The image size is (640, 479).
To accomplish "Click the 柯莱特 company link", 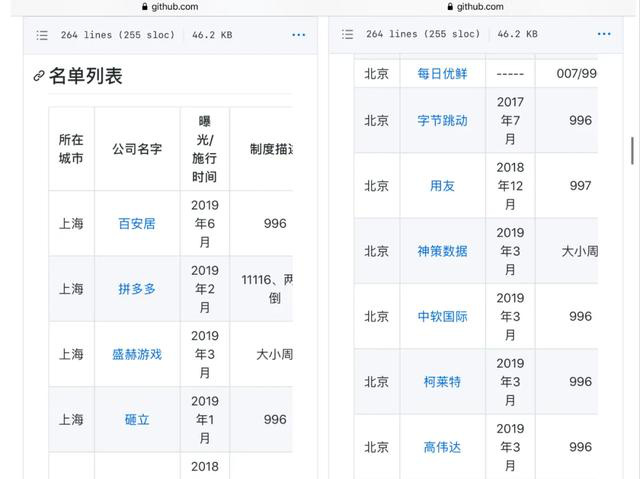I will (442, 382).
